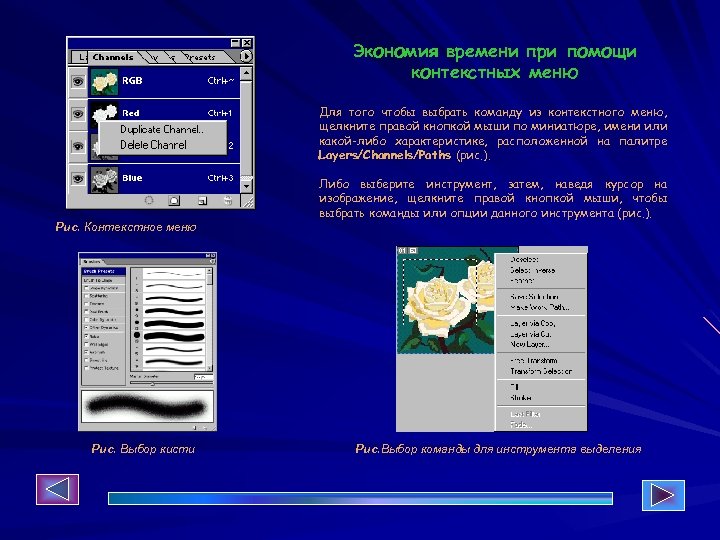720x540 pixels.
Task: Toggle visibility eye of the Red channel
Action: click(78, 113)
